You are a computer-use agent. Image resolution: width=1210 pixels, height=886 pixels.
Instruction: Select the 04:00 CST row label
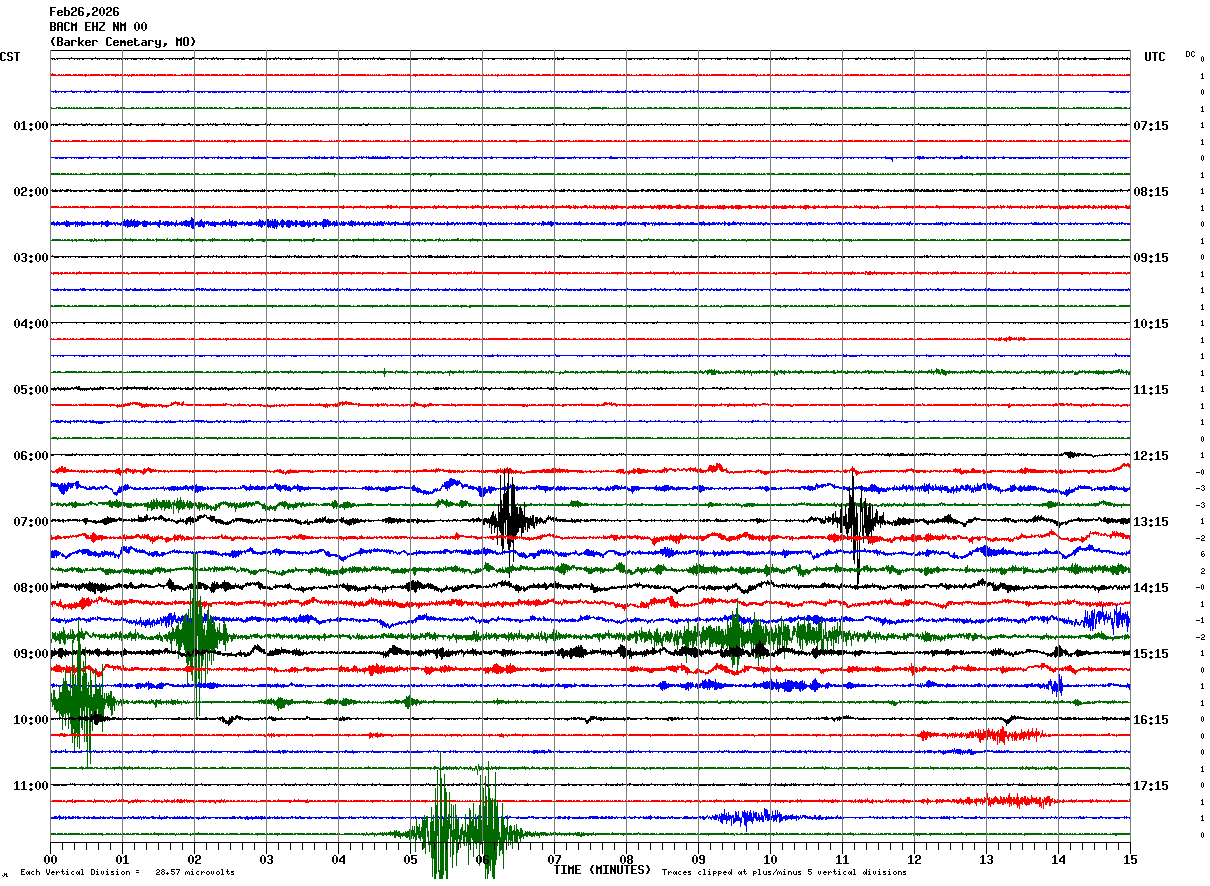click(x=31, y=324)
